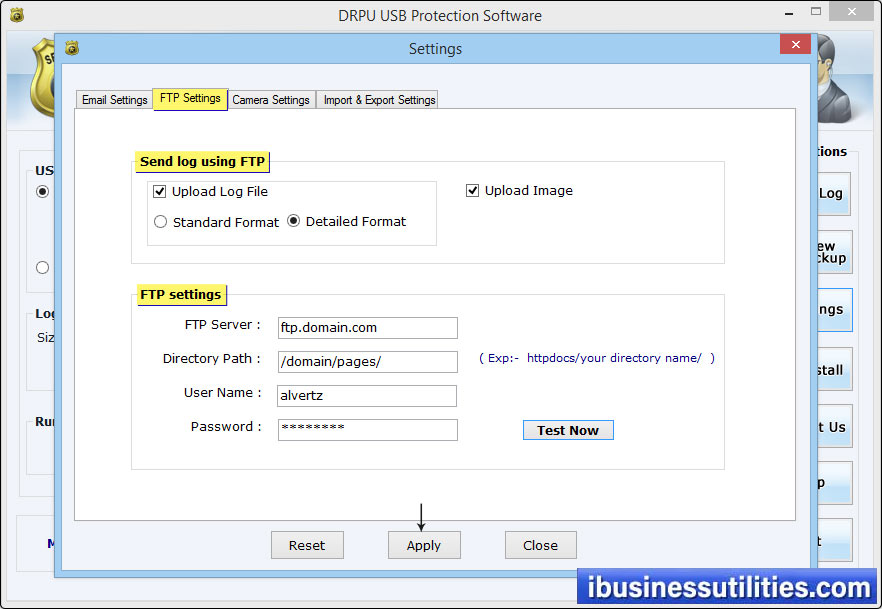Viewport: 882px width, 609px height.
Task: Close the Settings dialog with red X
Action: click(795, 44)
